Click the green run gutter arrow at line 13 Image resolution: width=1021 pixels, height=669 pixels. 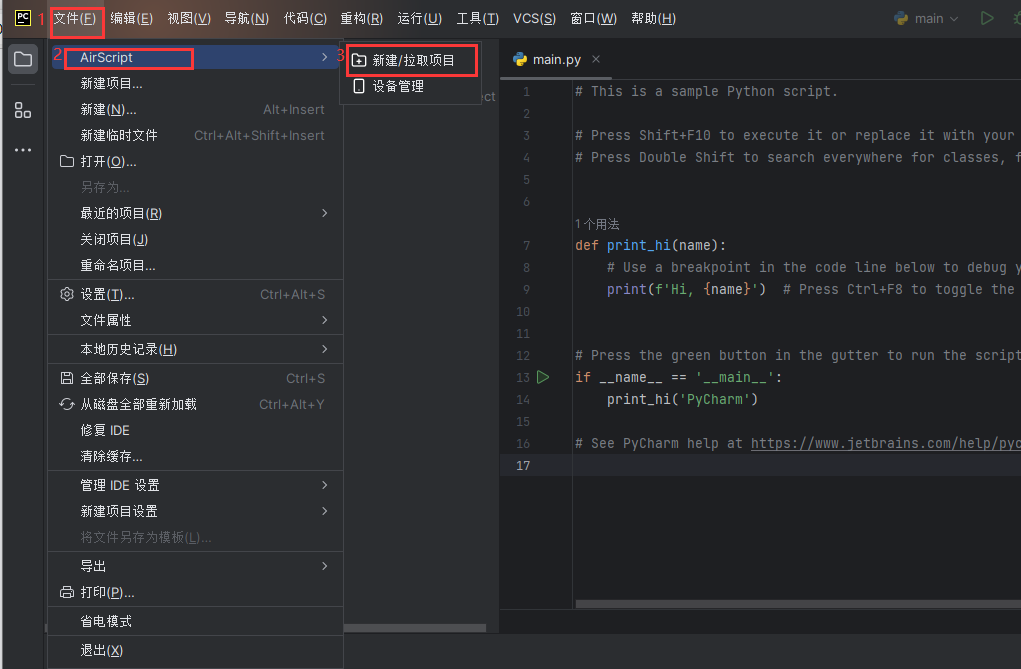pos(543,377)
